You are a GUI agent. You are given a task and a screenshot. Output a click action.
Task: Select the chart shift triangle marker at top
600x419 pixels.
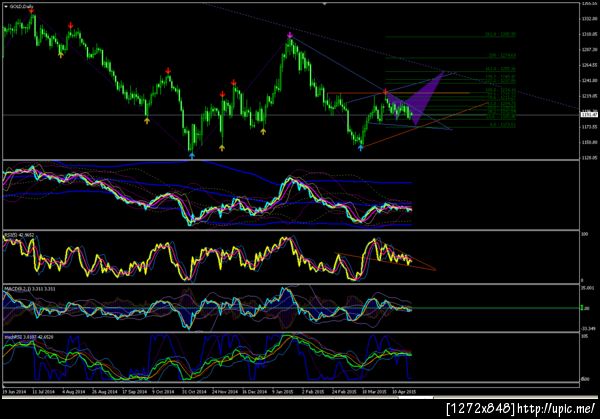pyautogui.click(x=324, y=4)
